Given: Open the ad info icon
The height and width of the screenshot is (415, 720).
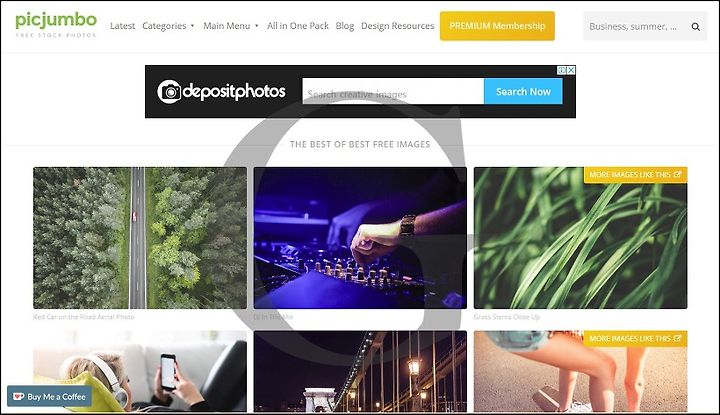Looking at the screenshot, I should click(x=562, y=70).
